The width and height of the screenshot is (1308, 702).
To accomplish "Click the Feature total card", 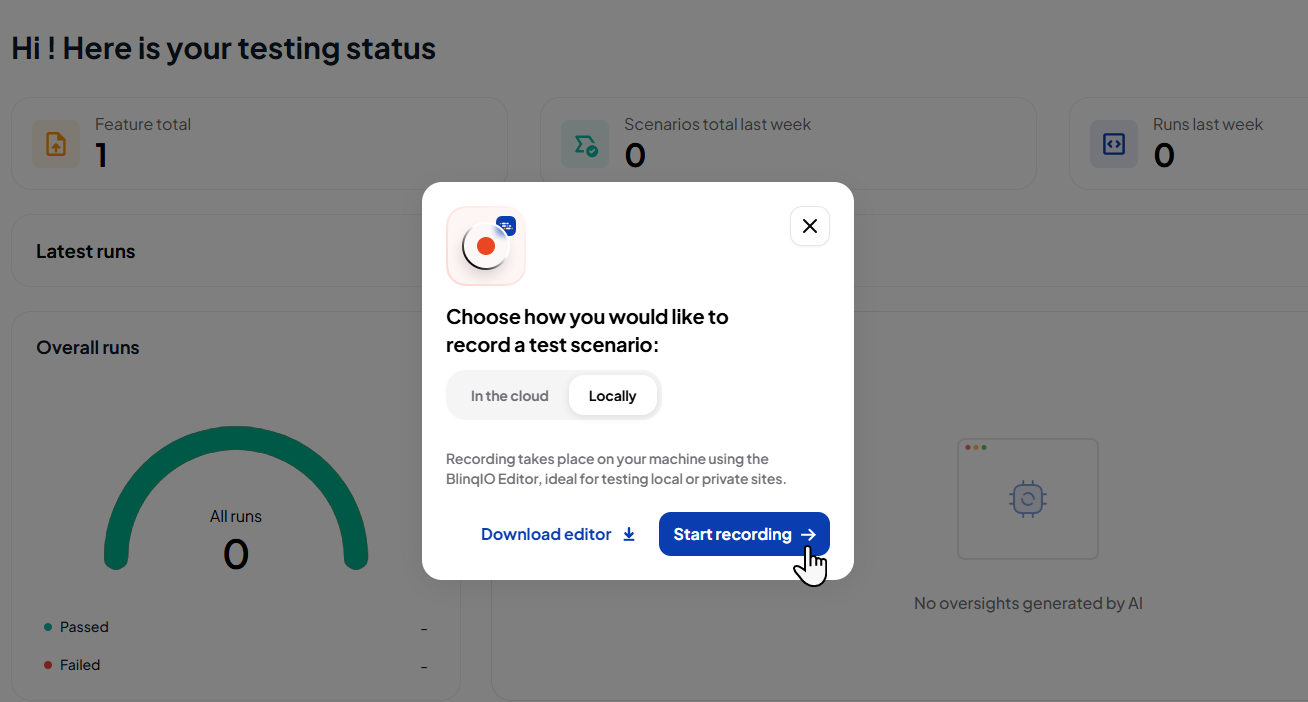I will (259, 143).
